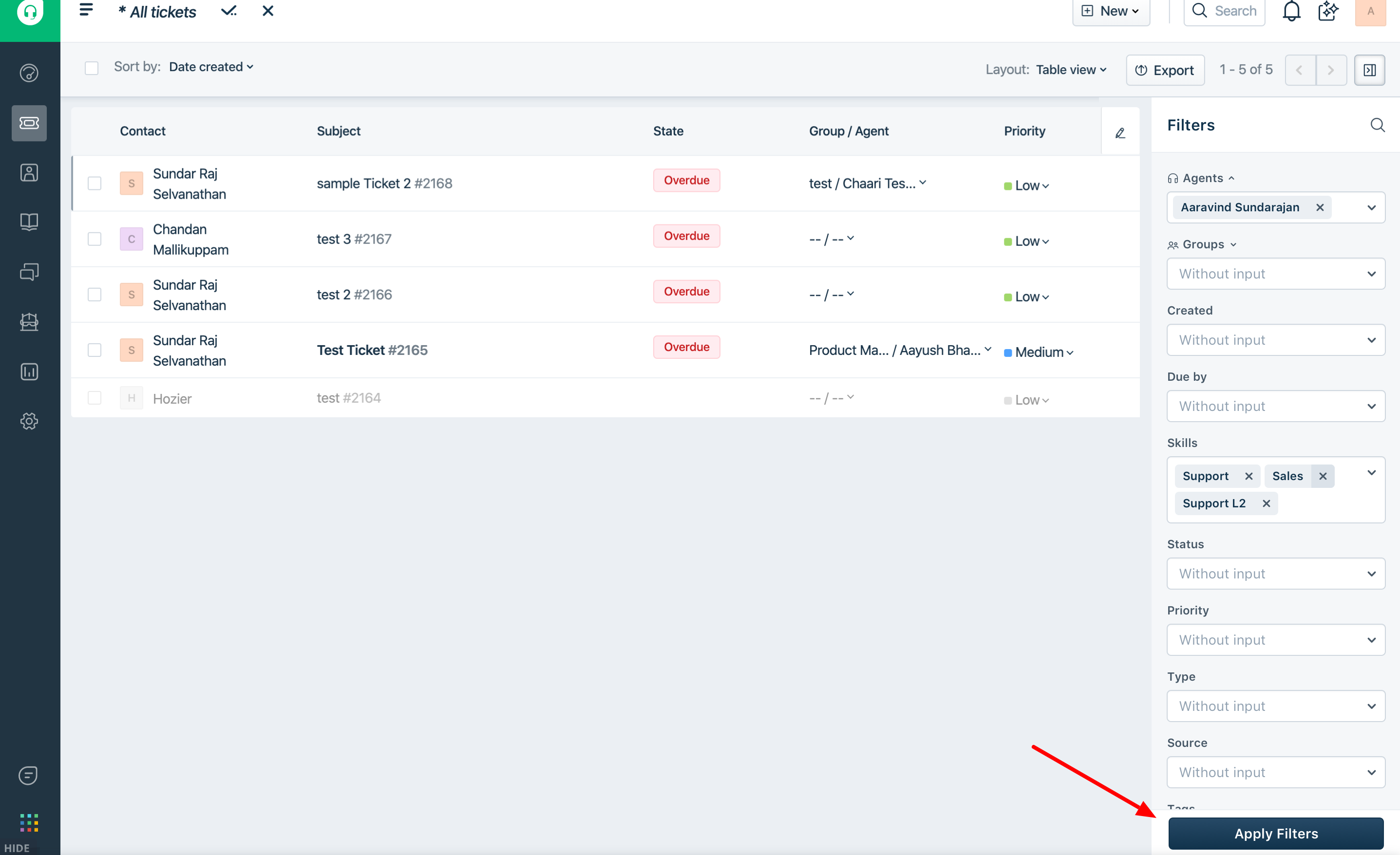Open the New menu in the header

click(1111, 11)
